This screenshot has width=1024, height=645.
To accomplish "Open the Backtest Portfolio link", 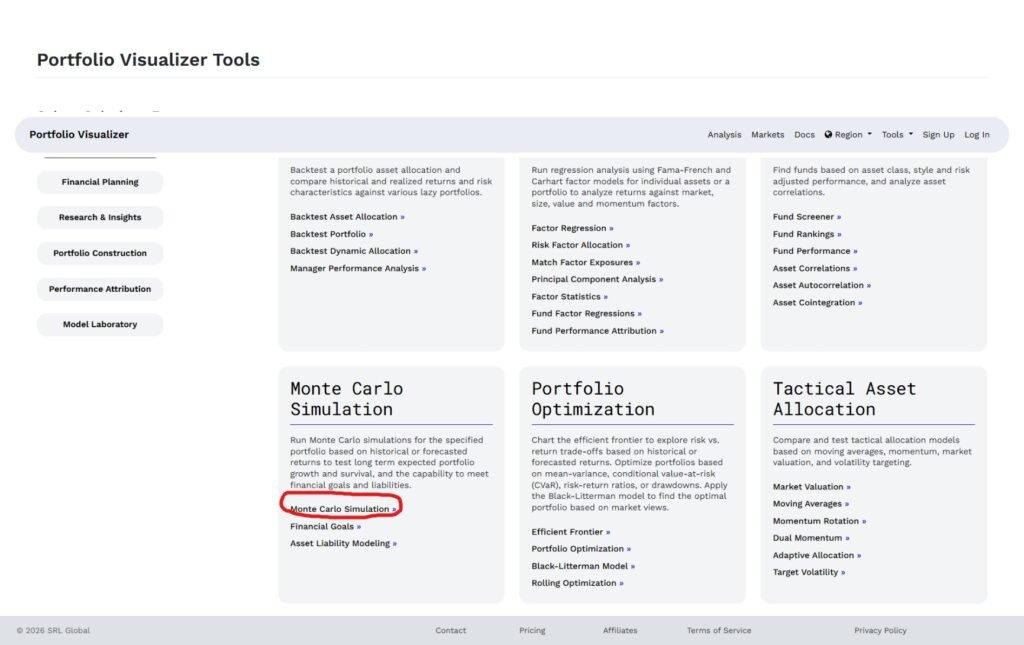I will [x=332, y=234].
